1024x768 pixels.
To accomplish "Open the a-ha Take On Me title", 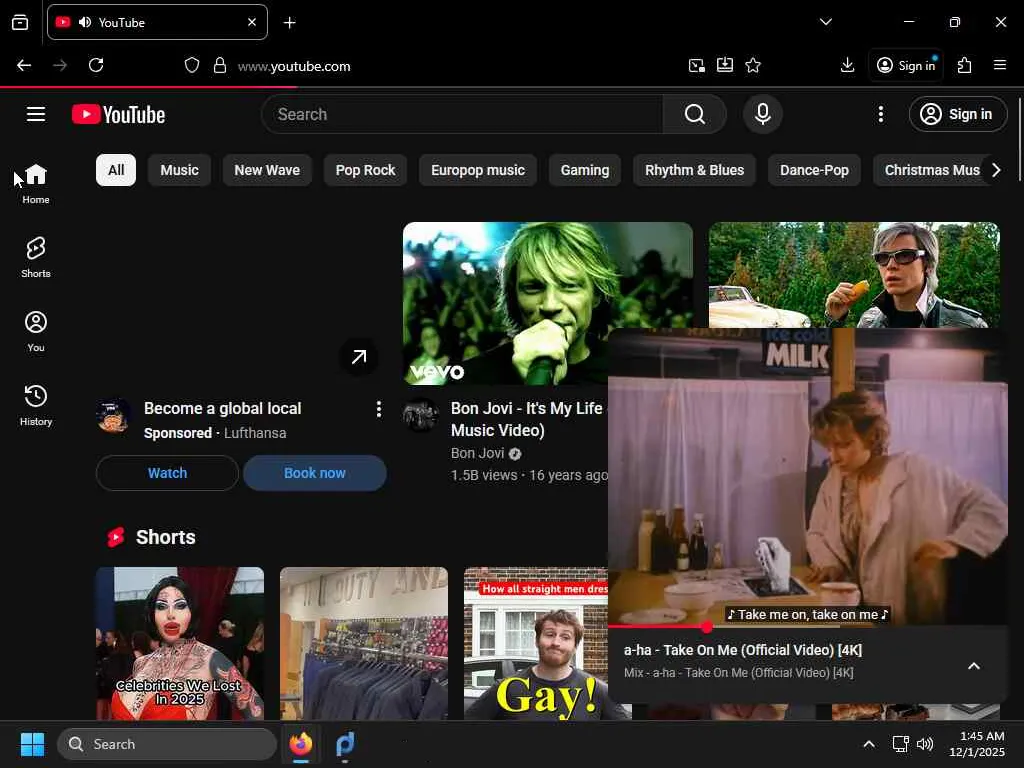I will [x=743, y=650].
